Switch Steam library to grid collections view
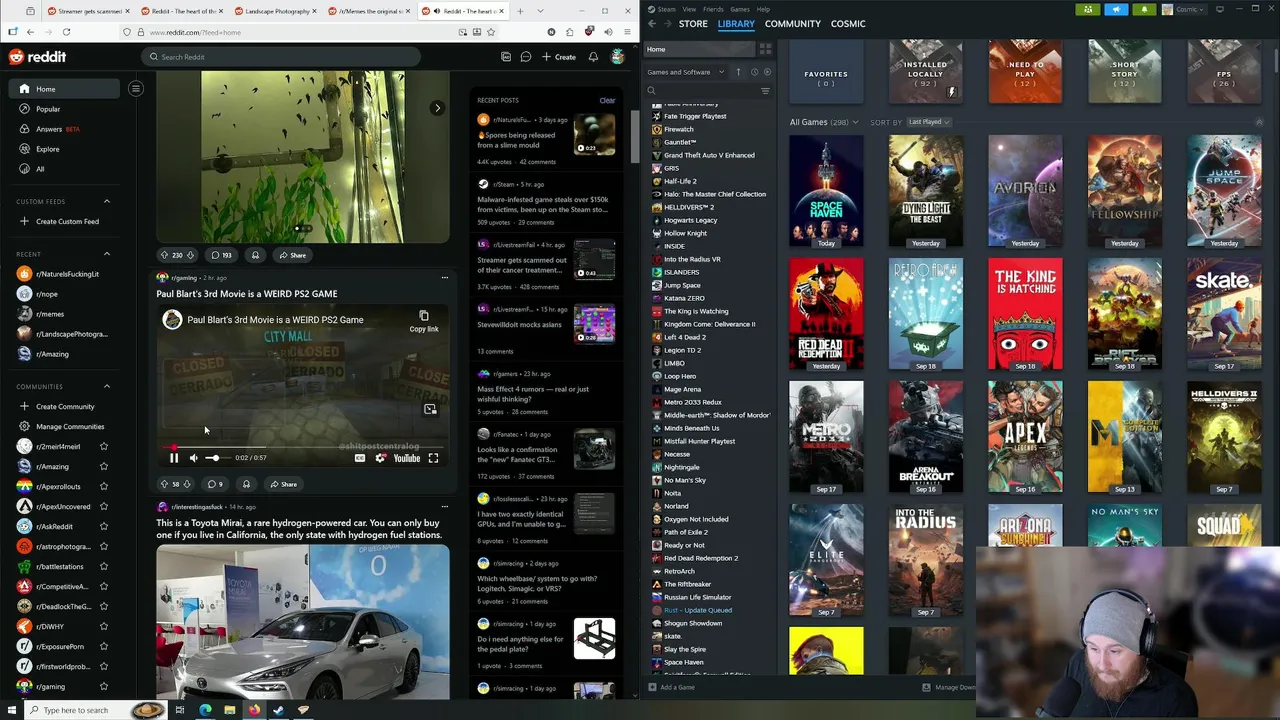The image size is (1280, 720). (765, 49)
